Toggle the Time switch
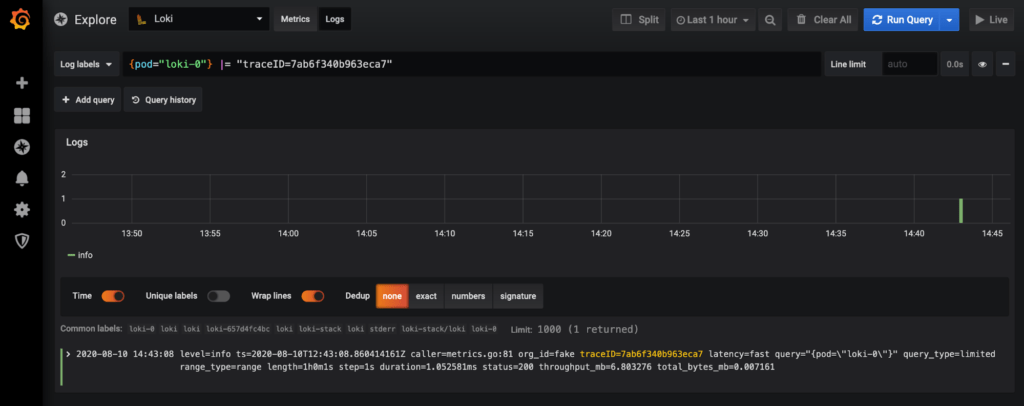The image size is (1024, 406). pos(112,296)
